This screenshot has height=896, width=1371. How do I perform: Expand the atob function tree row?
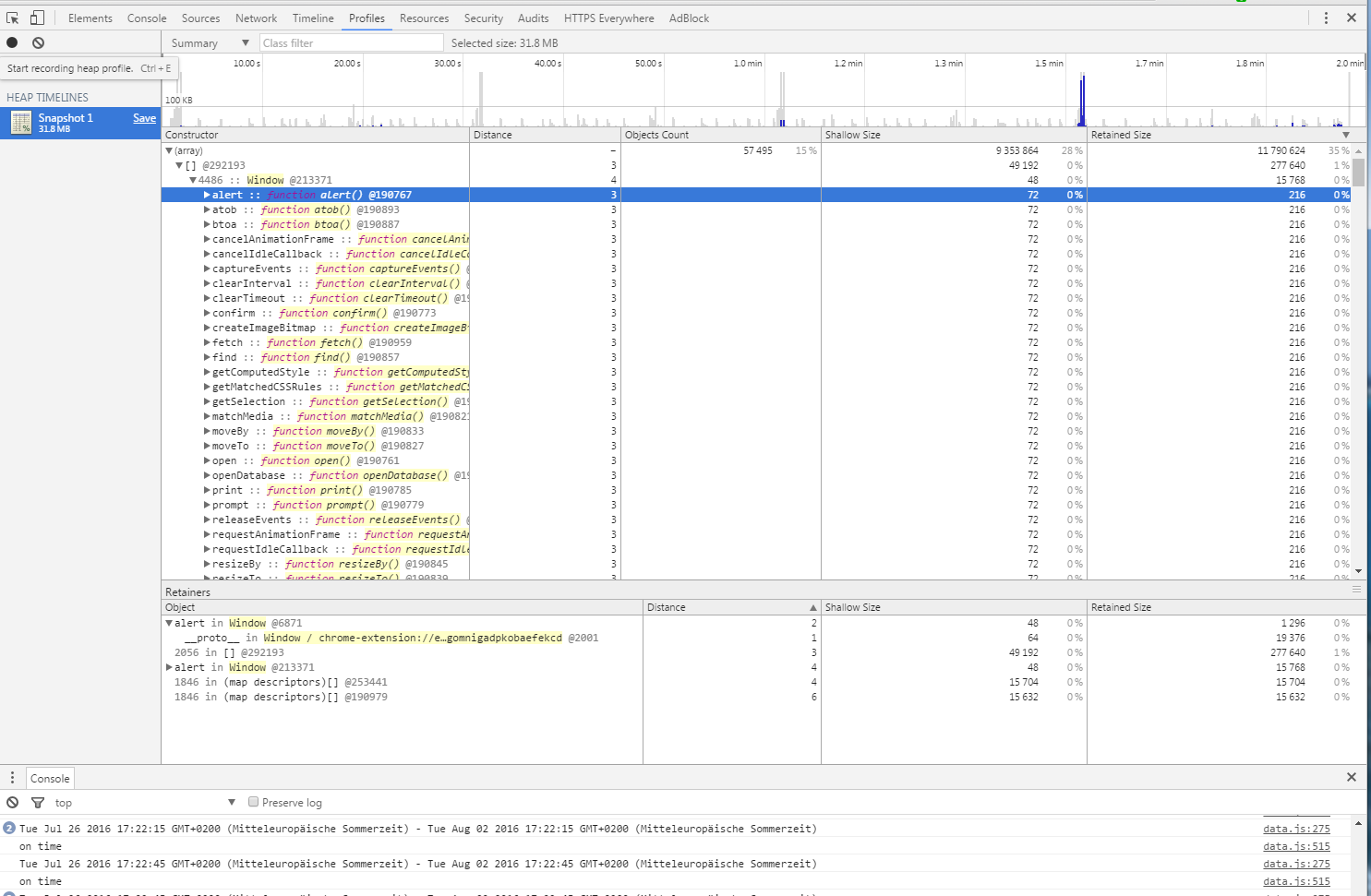tap(207, 209)
